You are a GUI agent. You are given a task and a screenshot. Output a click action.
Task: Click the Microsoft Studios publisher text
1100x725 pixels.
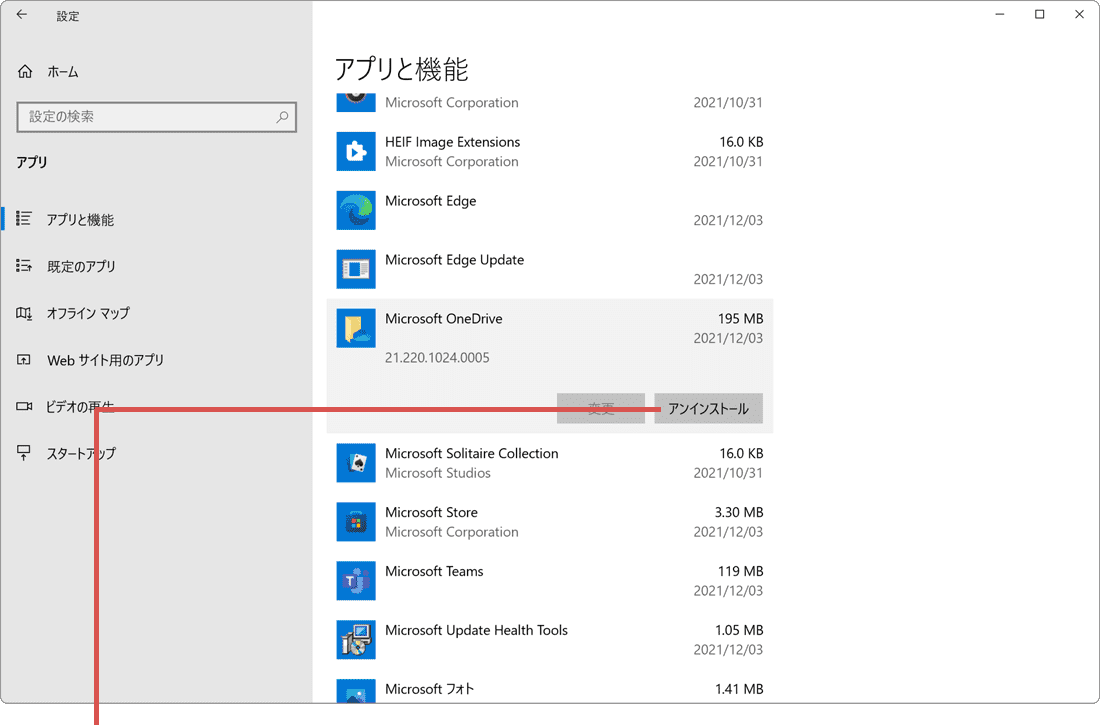438,473
